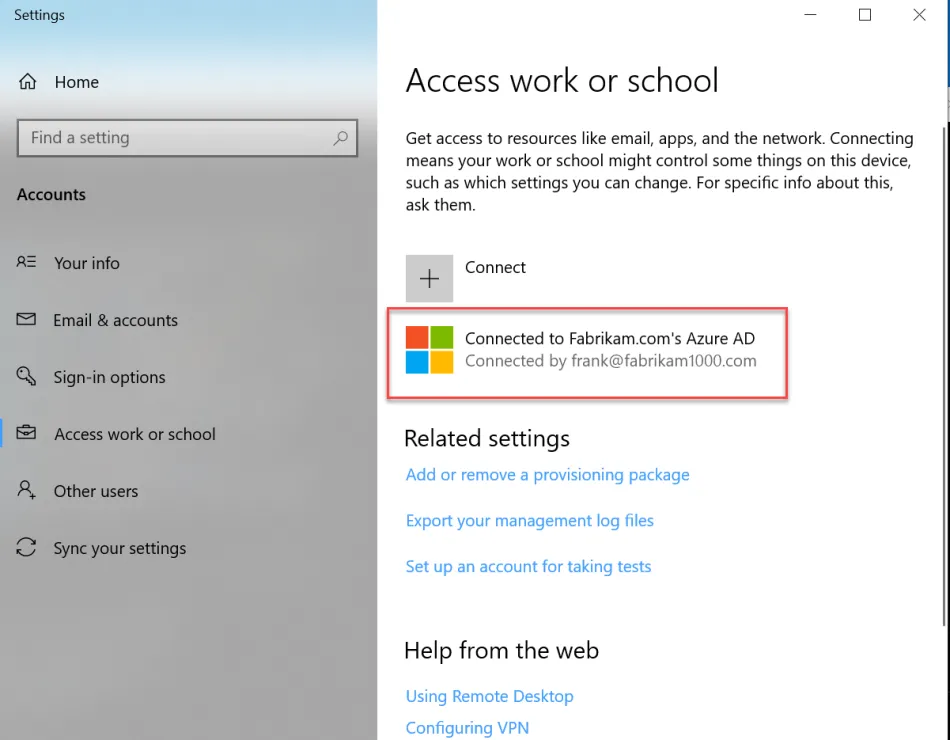Click the Microsoft logo beside Azure AD connection
The image size is (950, 740).
pyautogui.click(x=429, y=350)
